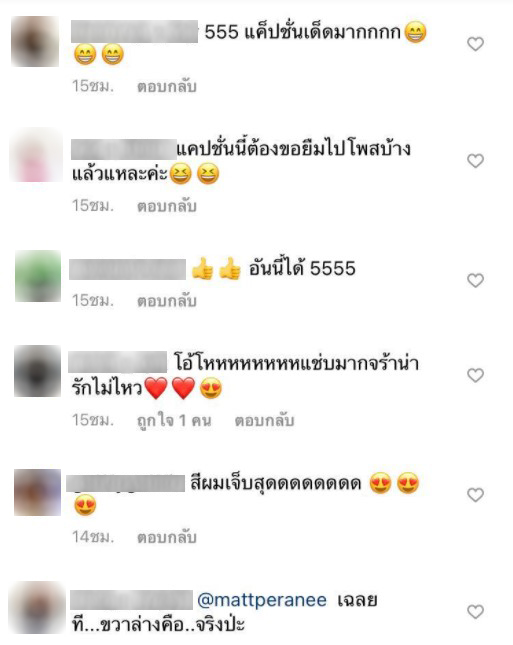
Task: Open blurred username on 'อันนี้ได้ 5555' comment
Action: (128, 269)
